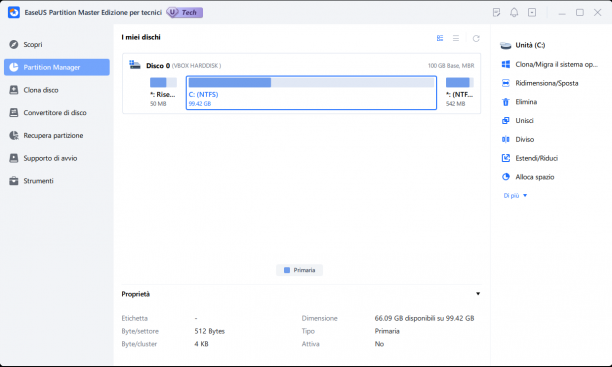Click the Unisci merge icon
The width and height of the screenshot is (612, 367).
tap(506, 121)
